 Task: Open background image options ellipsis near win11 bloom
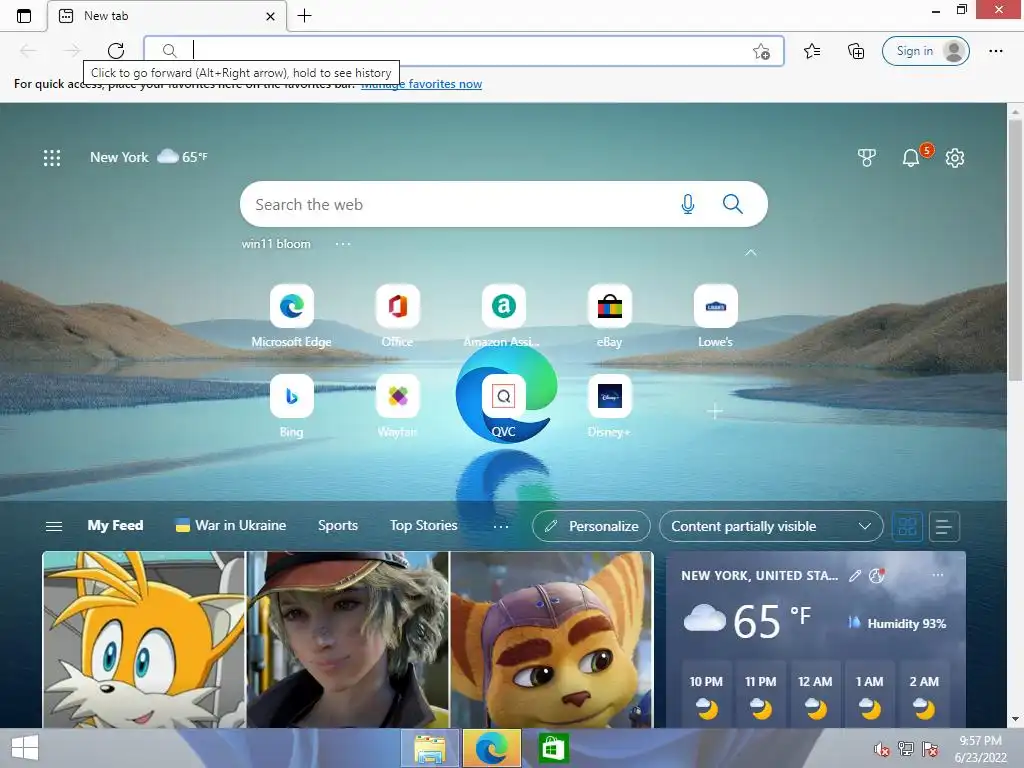click(343, 244)
